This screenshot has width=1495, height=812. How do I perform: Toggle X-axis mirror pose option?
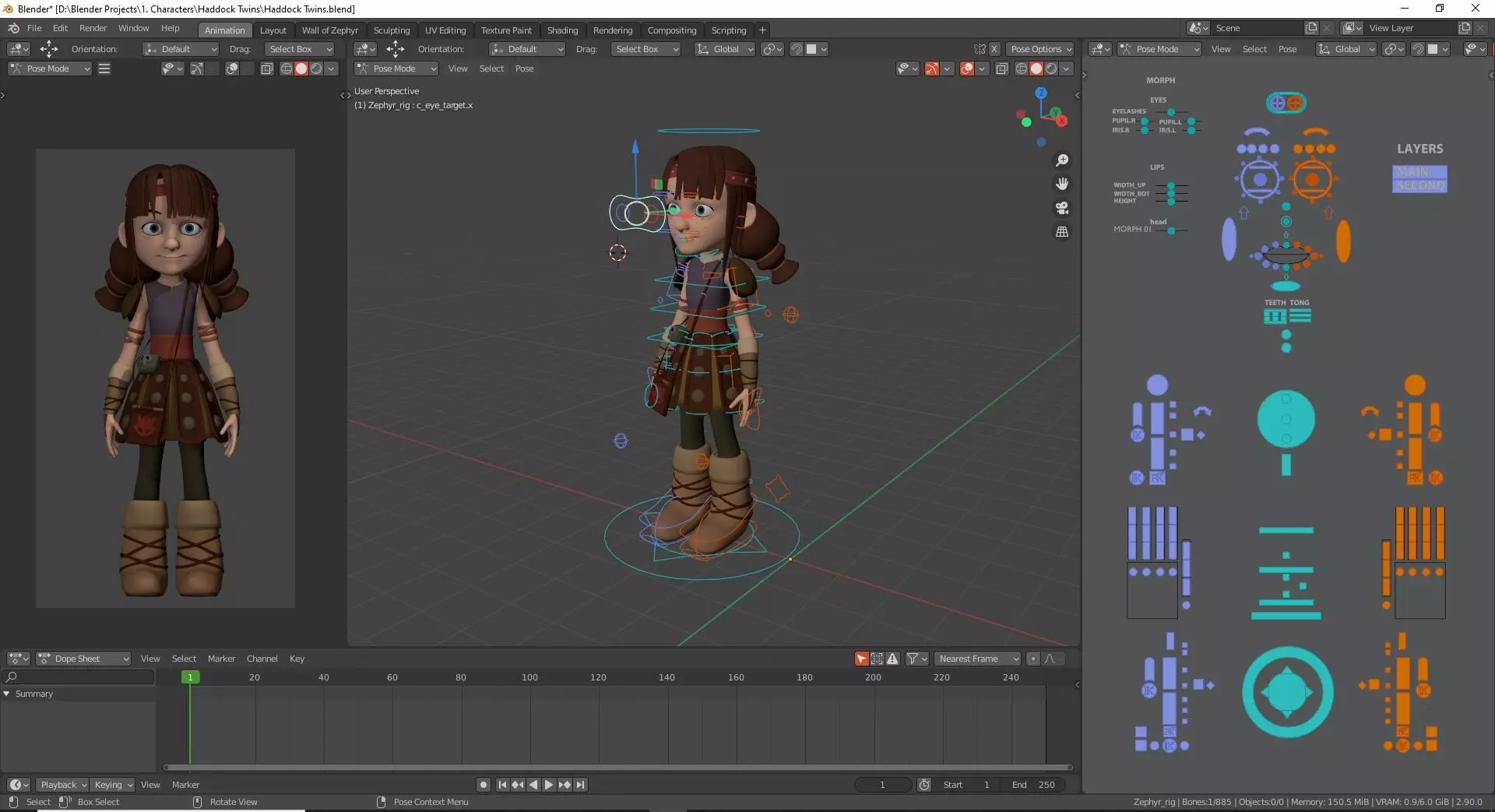point(994,49)
